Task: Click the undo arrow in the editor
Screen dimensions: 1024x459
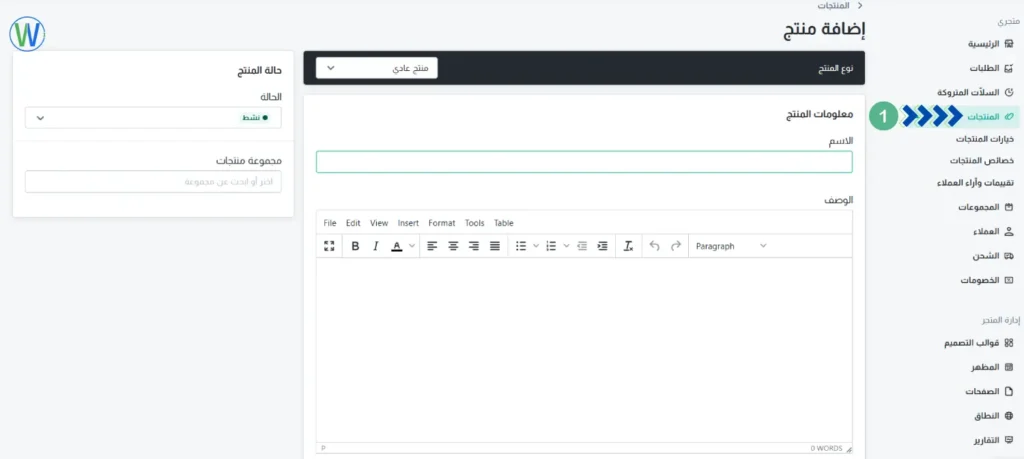Action: click(x=655, y=246)
